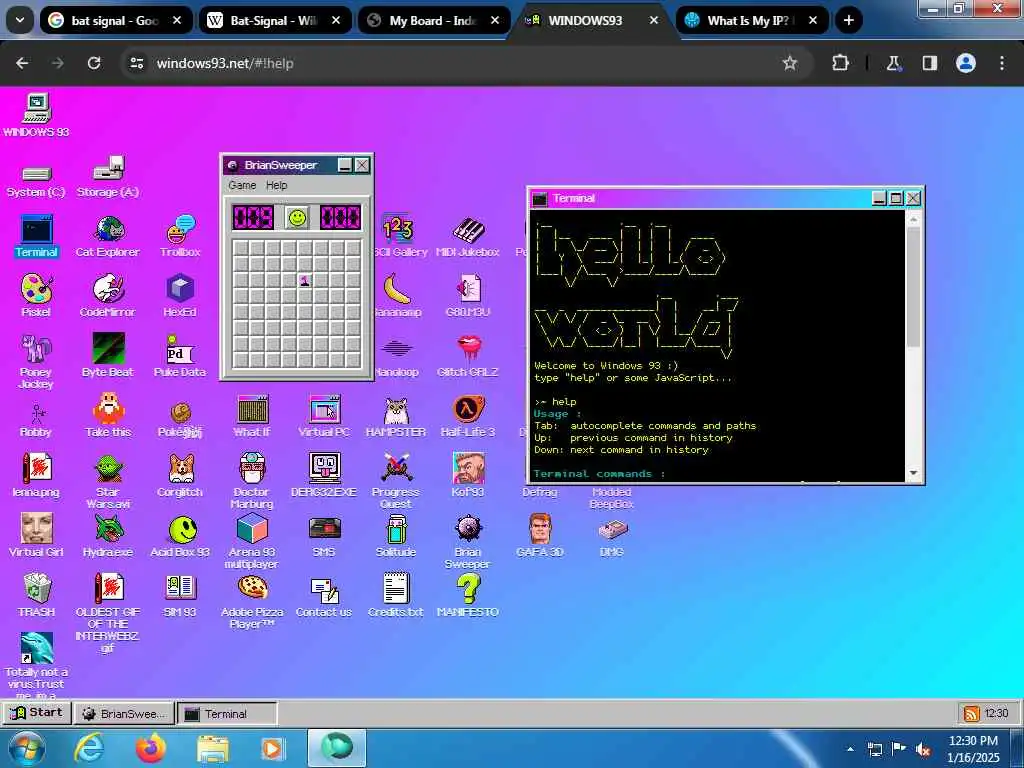
Task: Open a new browser tab
Action: (x=848, y=20)
